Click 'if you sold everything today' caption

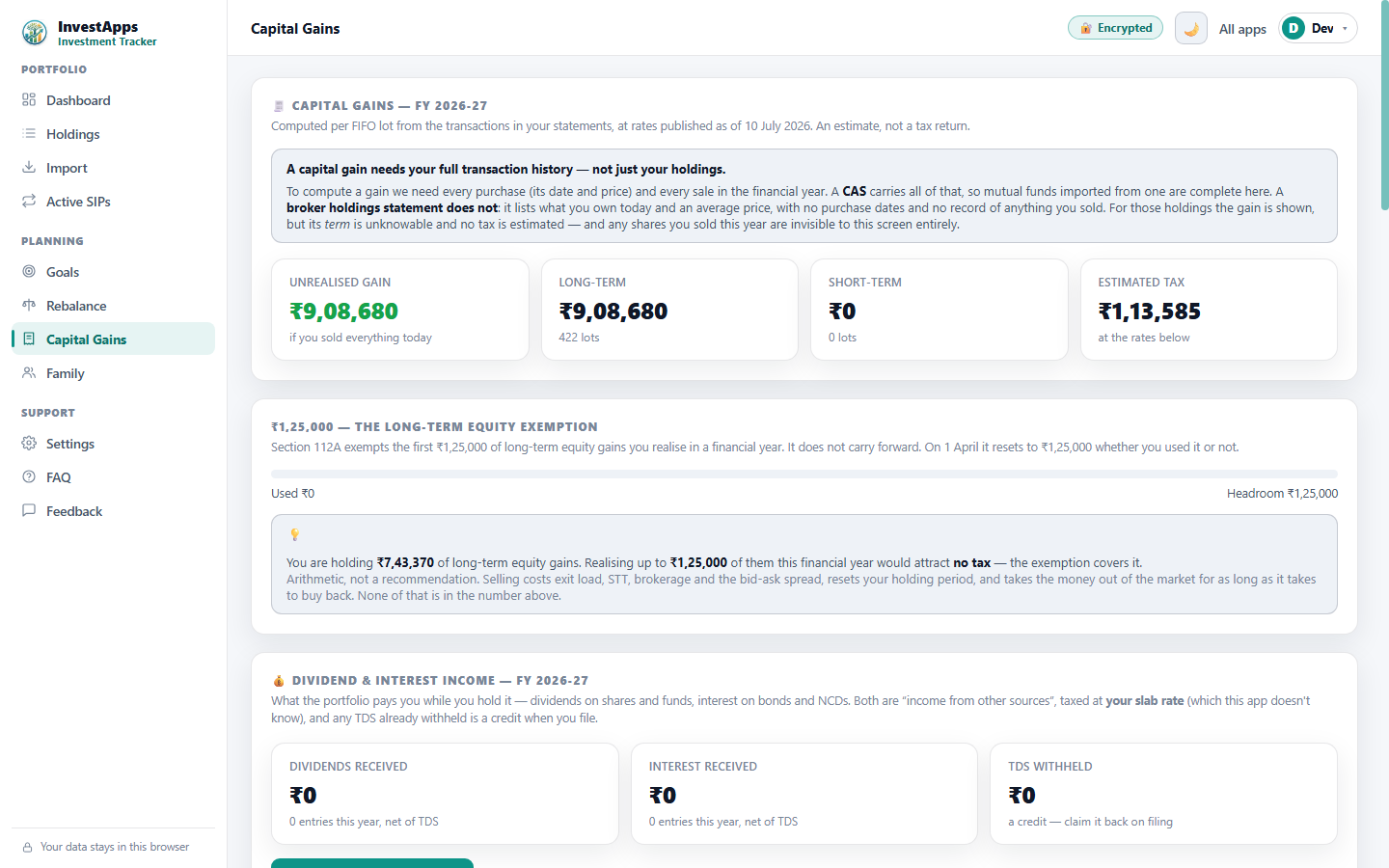[361, 338]
